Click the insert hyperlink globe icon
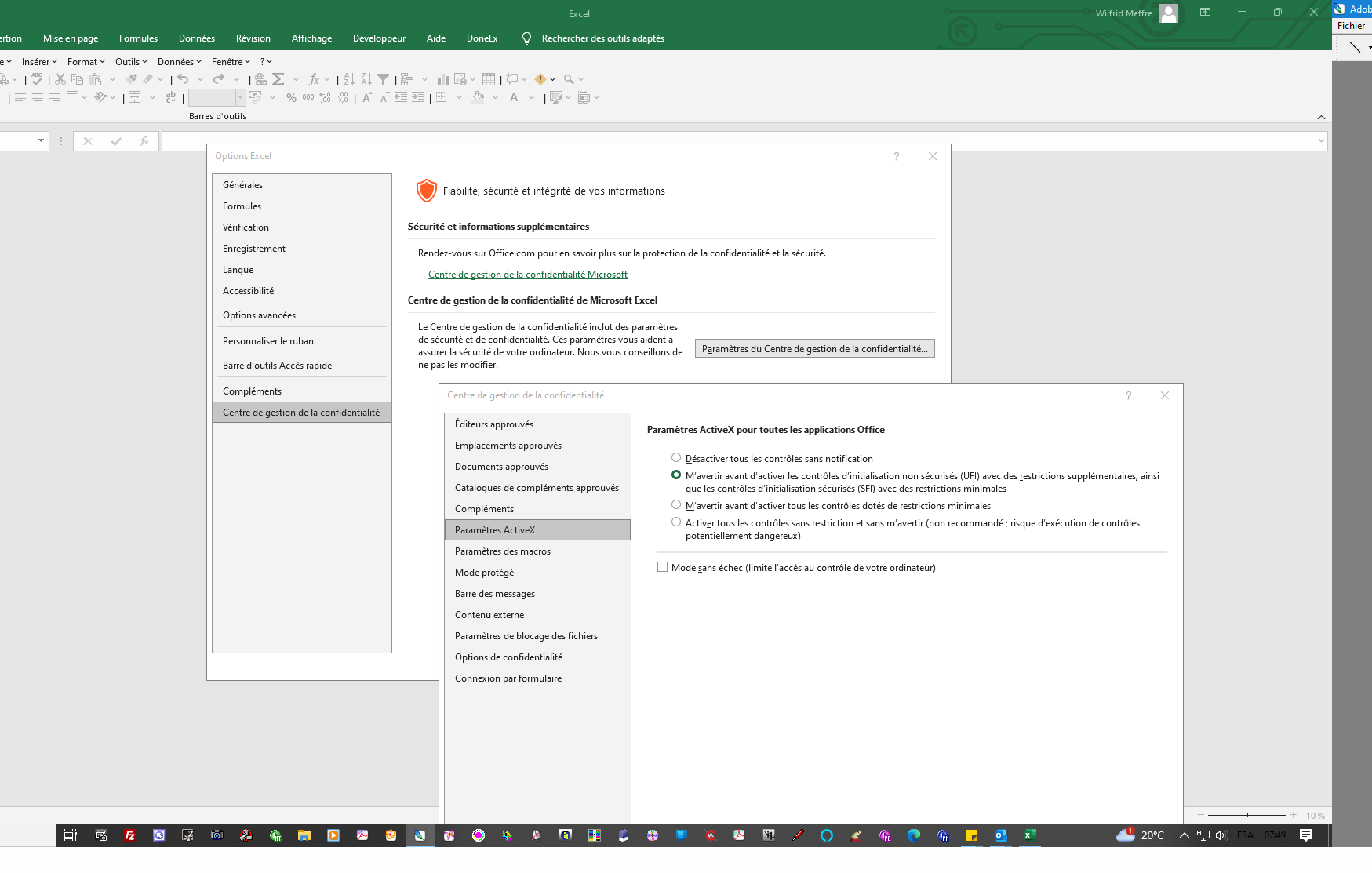This screenshot has height=873, width=1372. point(260,79)
